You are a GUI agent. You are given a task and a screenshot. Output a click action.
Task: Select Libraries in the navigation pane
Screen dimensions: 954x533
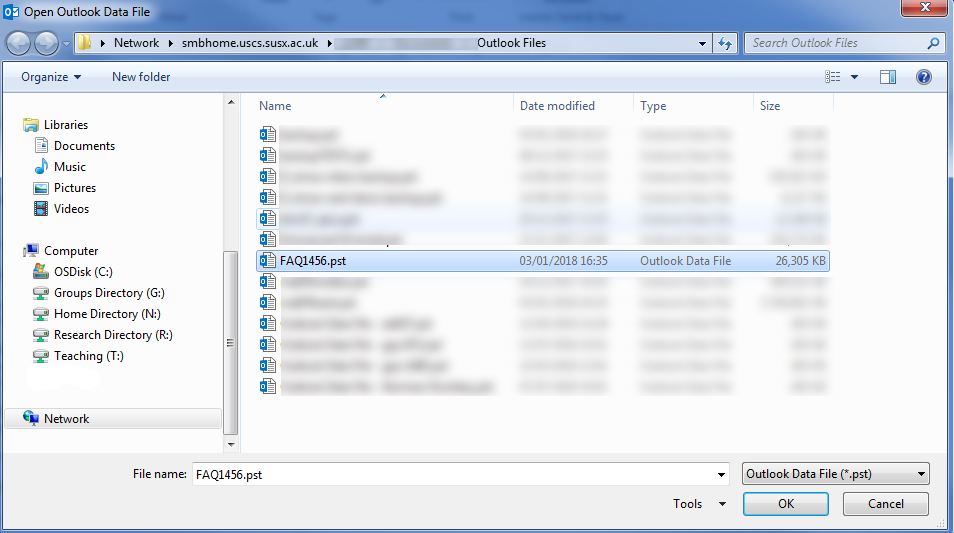[66, 125]
